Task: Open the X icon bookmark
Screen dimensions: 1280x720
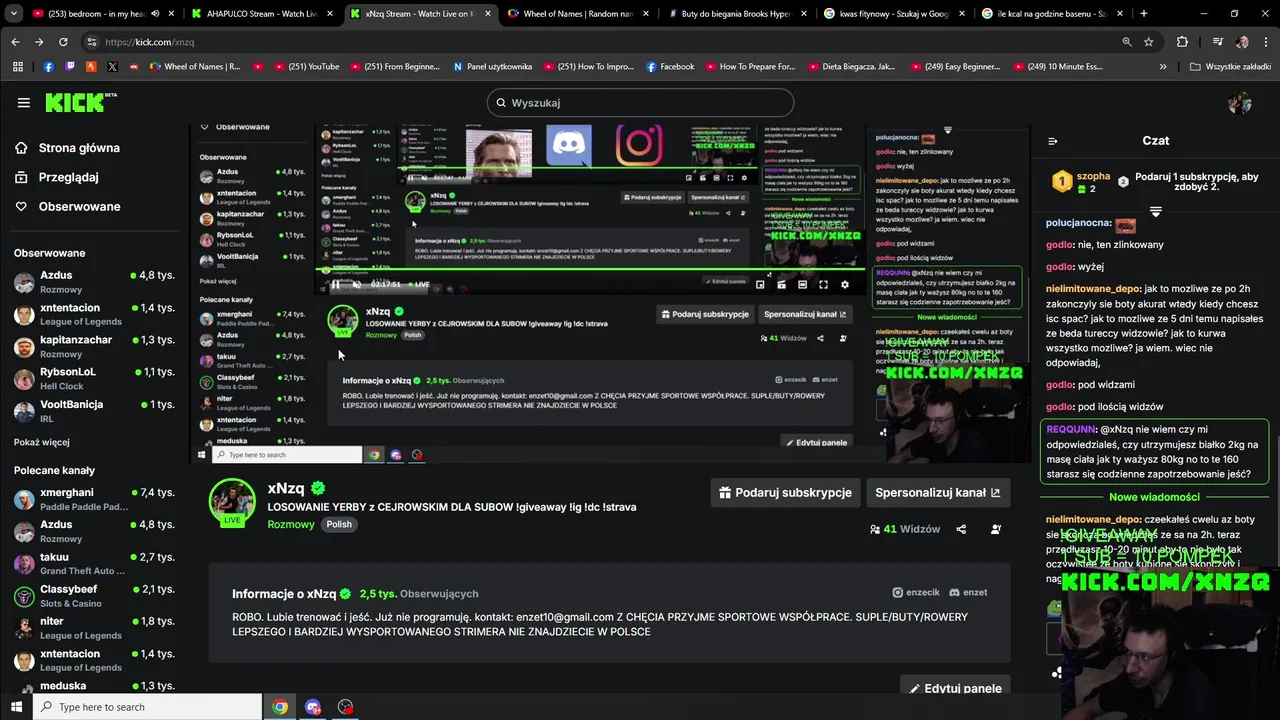Action: point(112,67)
